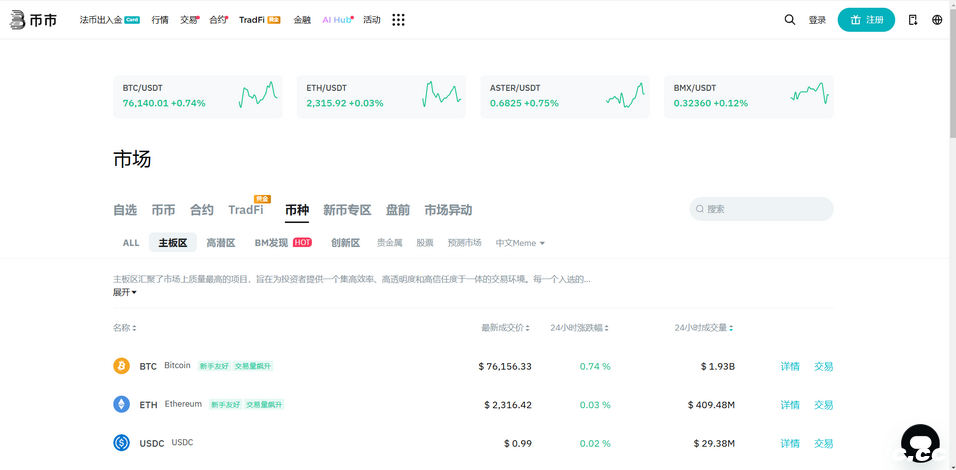
Task: Click 登录 login link
Action: (x=817, y=20)
